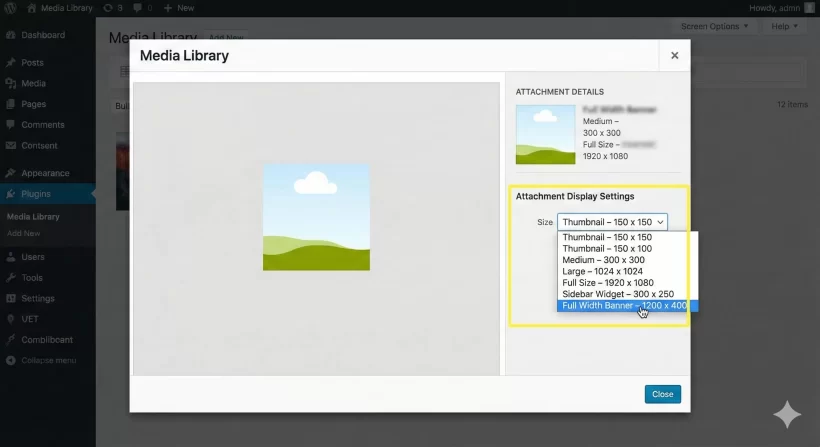The width and height of the screenshot is (820, 447).
Task: Click the Attachment Display Settings heading
Action: tap(575, 196)
